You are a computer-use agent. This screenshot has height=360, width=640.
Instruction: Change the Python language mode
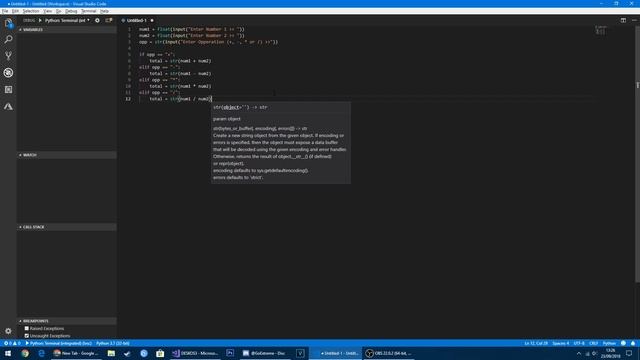click(x=609, y=344)
